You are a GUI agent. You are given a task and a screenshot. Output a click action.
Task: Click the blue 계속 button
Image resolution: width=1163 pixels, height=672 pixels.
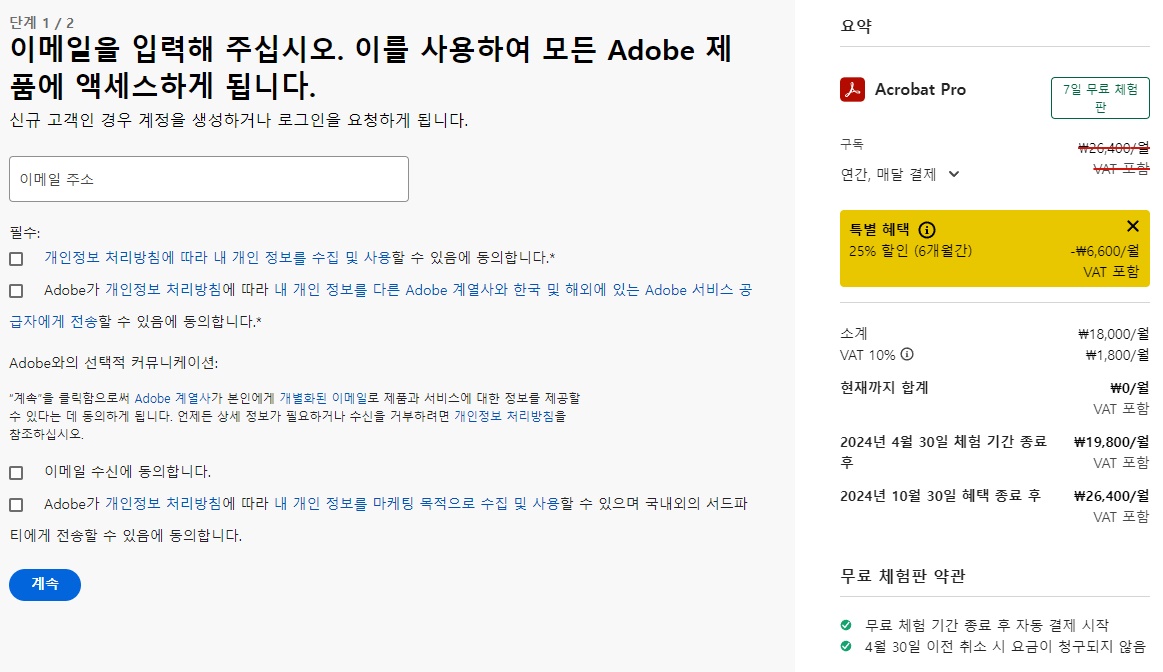pyautogui.click(x=44, y=584)
